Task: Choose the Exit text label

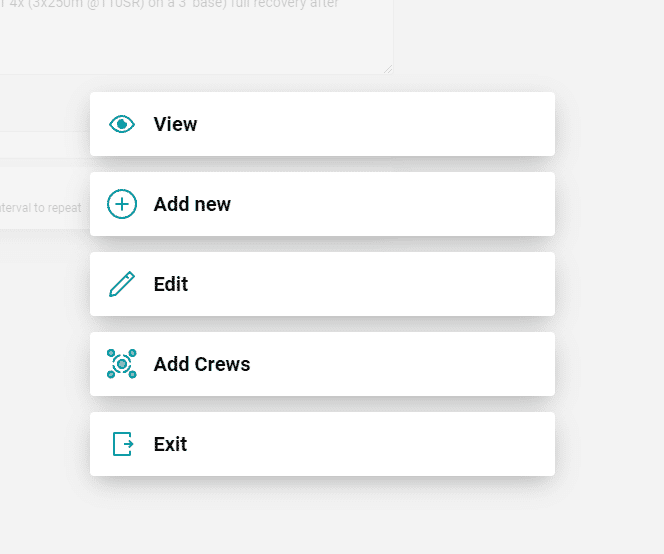Action: [x=170, y=444]
